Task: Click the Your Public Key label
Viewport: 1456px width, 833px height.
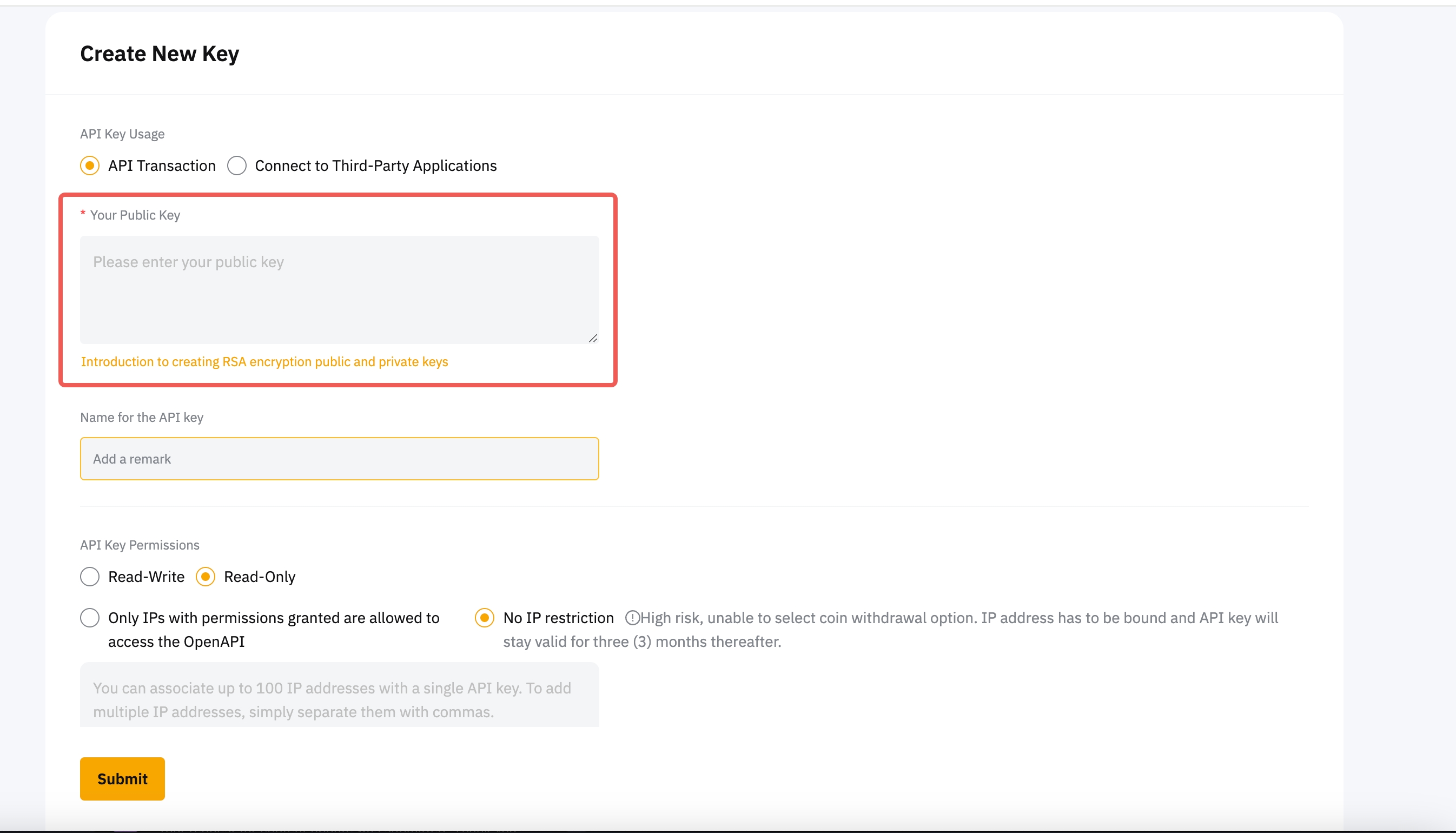Action: (x=135, y=215)
